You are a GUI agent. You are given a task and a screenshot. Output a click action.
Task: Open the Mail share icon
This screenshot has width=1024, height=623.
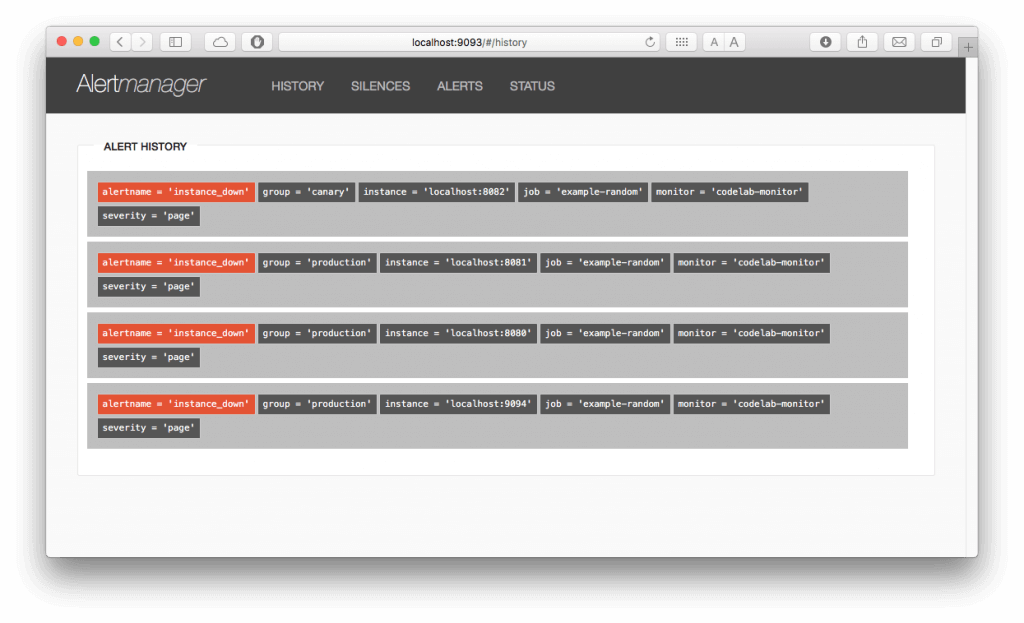[899, 41]
